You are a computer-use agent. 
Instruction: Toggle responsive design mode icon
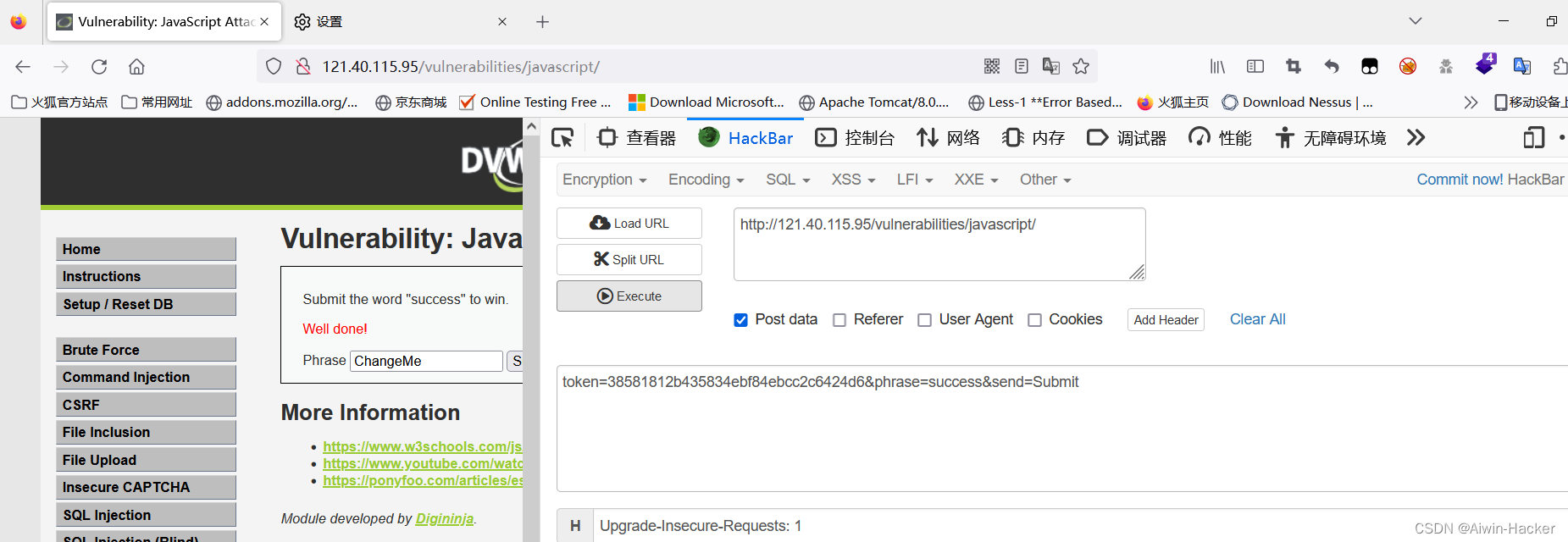[x=1534, y=137]
